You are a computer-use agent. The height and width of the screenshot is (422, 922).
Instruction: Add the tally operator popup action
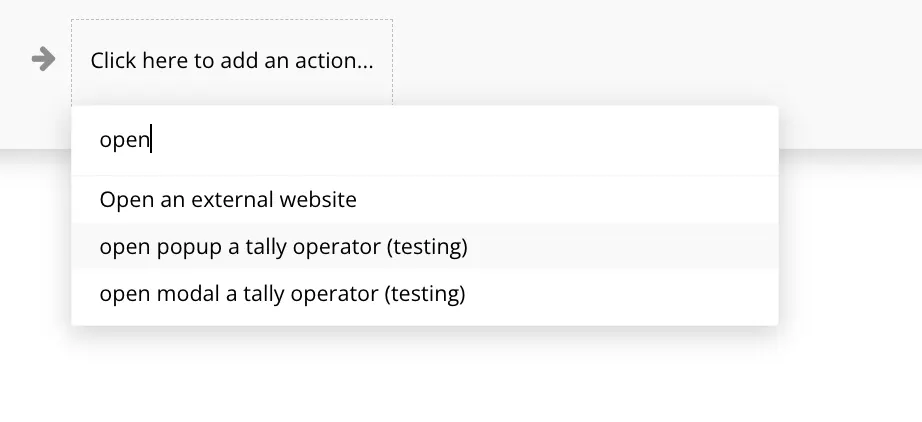(x=283, y=246)
